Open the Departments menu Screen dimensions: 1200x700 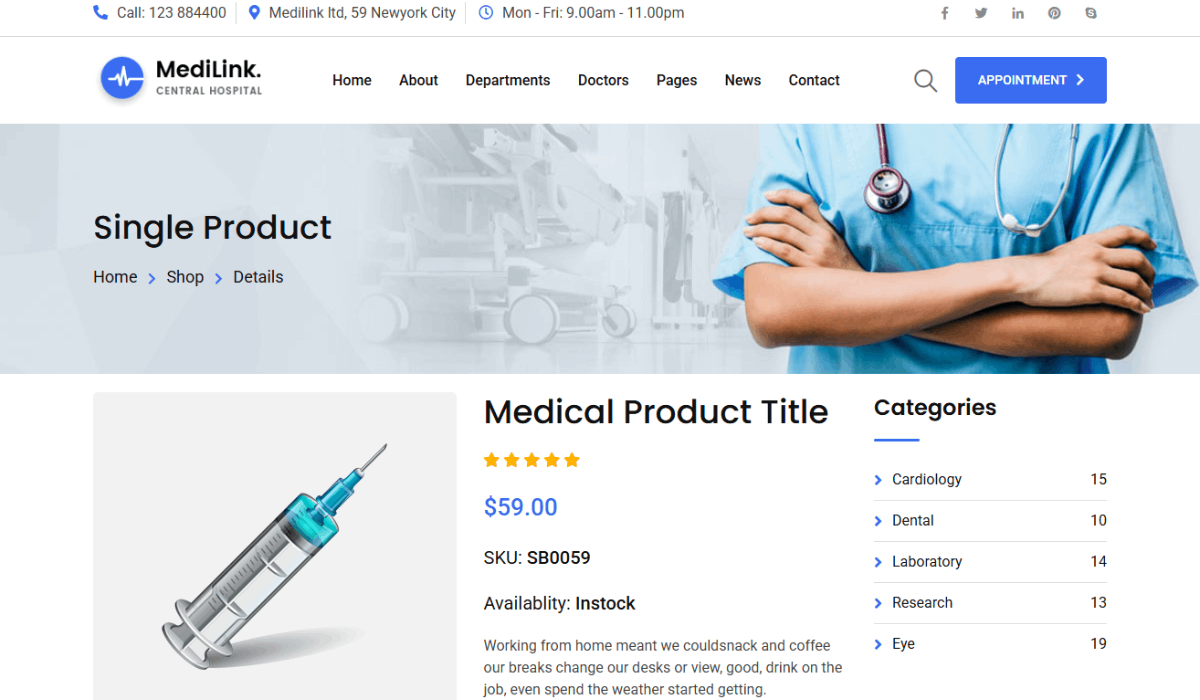coord(507,80)
